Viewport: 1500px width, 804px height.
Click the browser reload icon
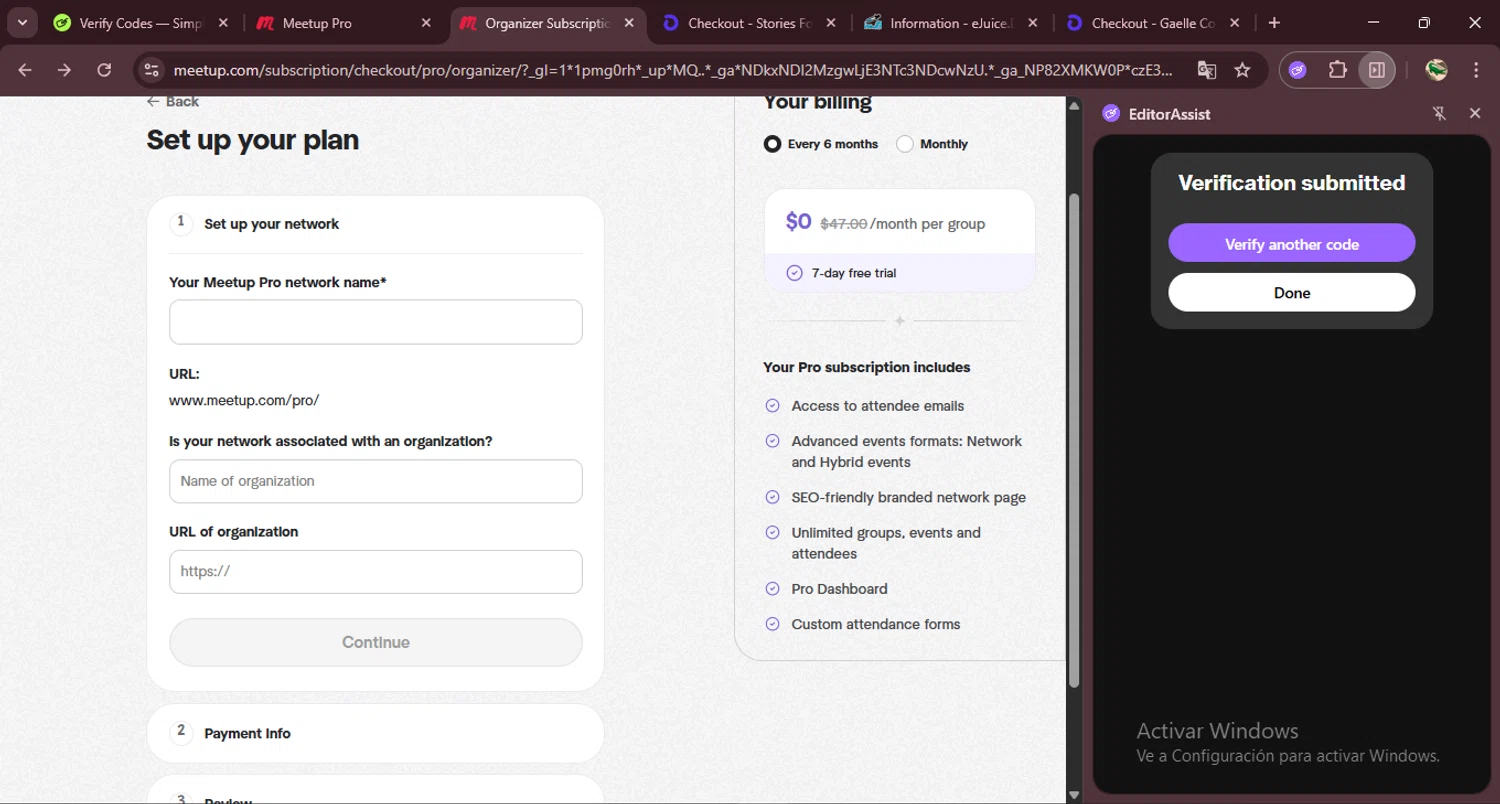[104, 70]
